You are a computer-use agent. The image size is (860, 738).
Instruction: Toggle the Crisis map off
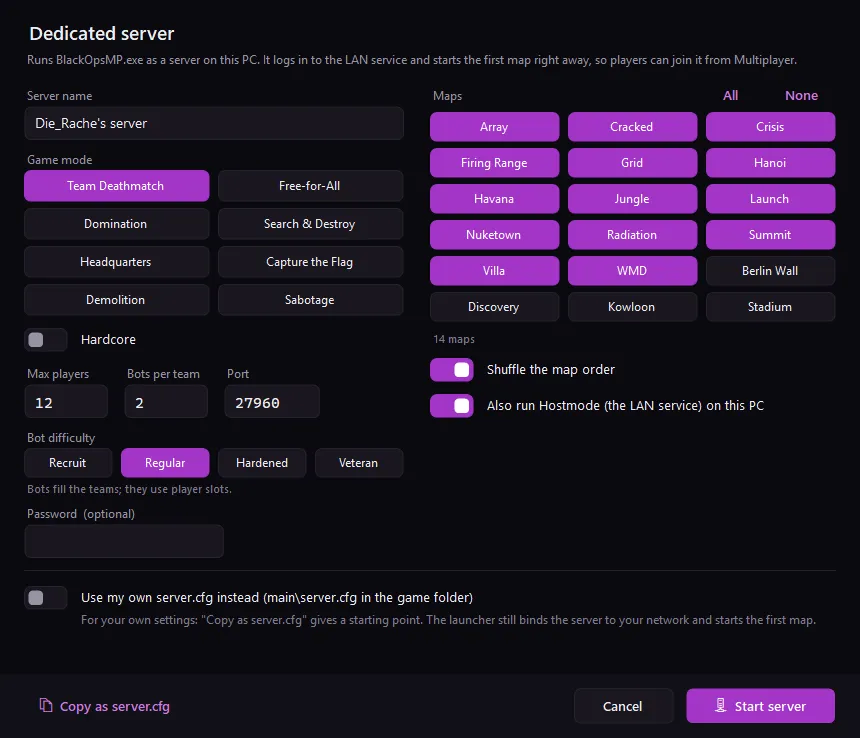click(770, 127)
